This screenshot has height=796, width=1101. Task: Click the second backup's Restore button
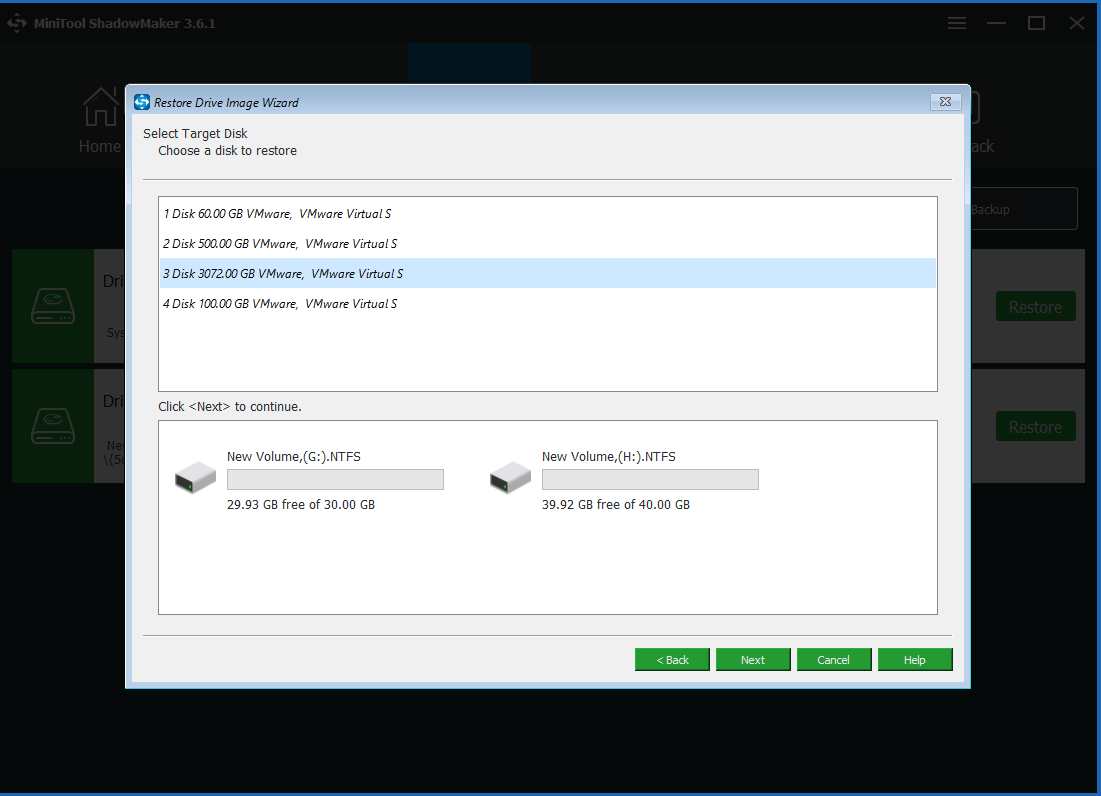pos(1035,427)
